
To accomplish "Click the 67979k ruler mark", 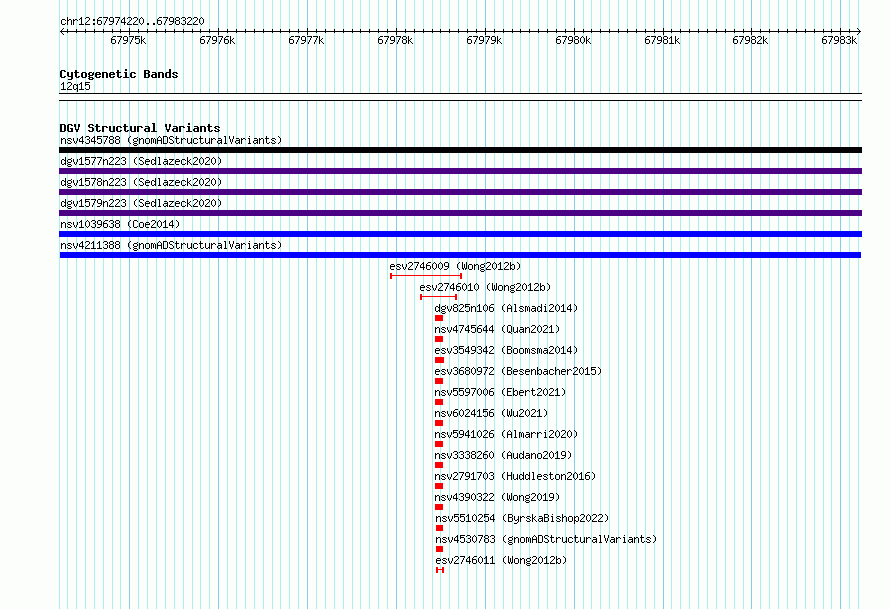I will coord(484,40).
